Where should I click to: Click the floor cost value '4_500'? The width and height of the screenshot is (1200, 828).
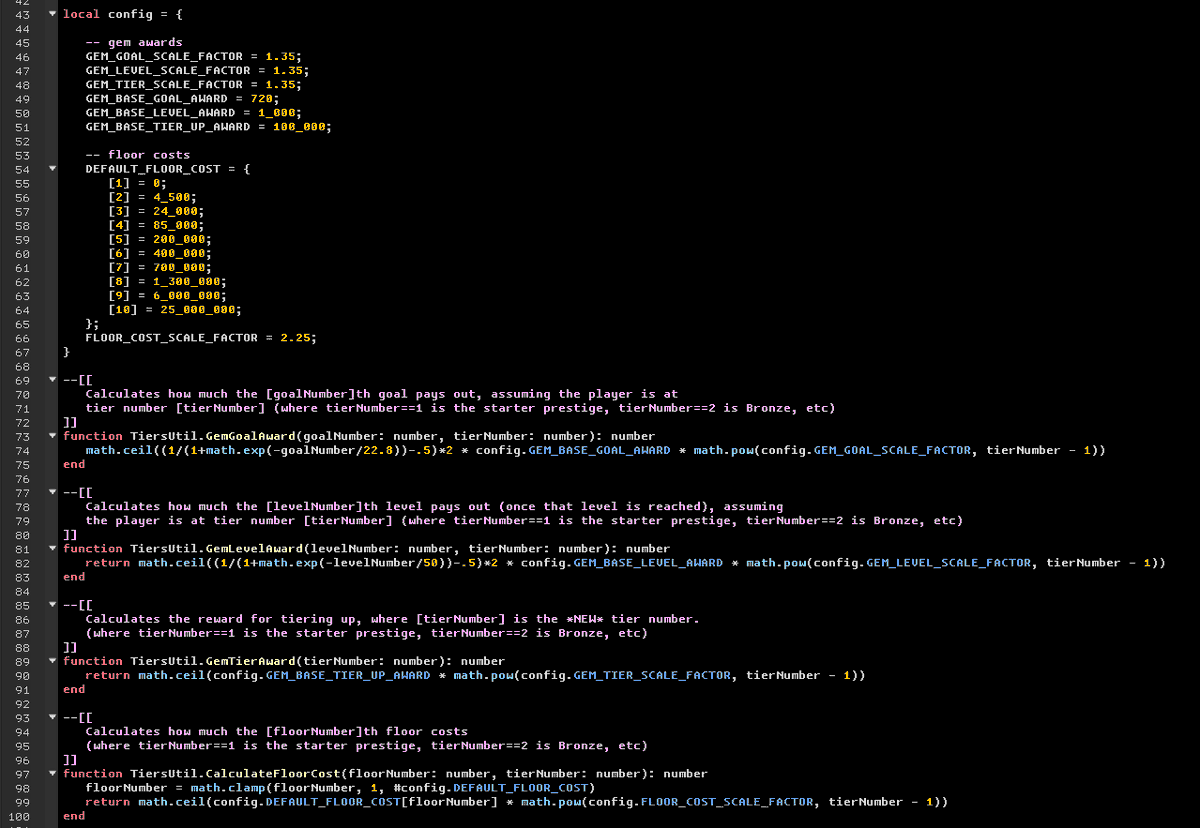coord(171,197)
